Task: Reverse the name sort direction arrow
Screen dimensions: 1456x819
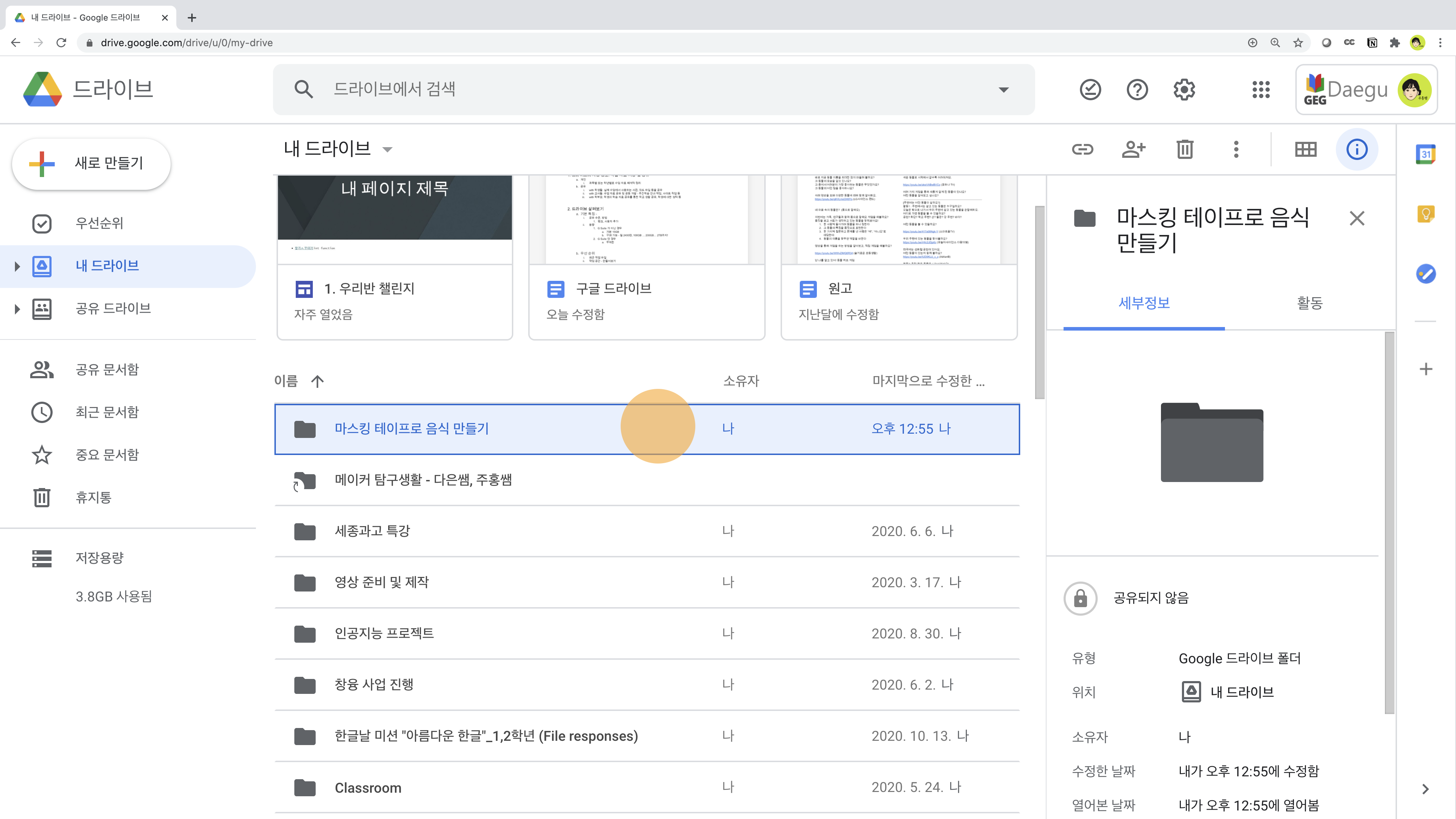Action: coord(318,381)
